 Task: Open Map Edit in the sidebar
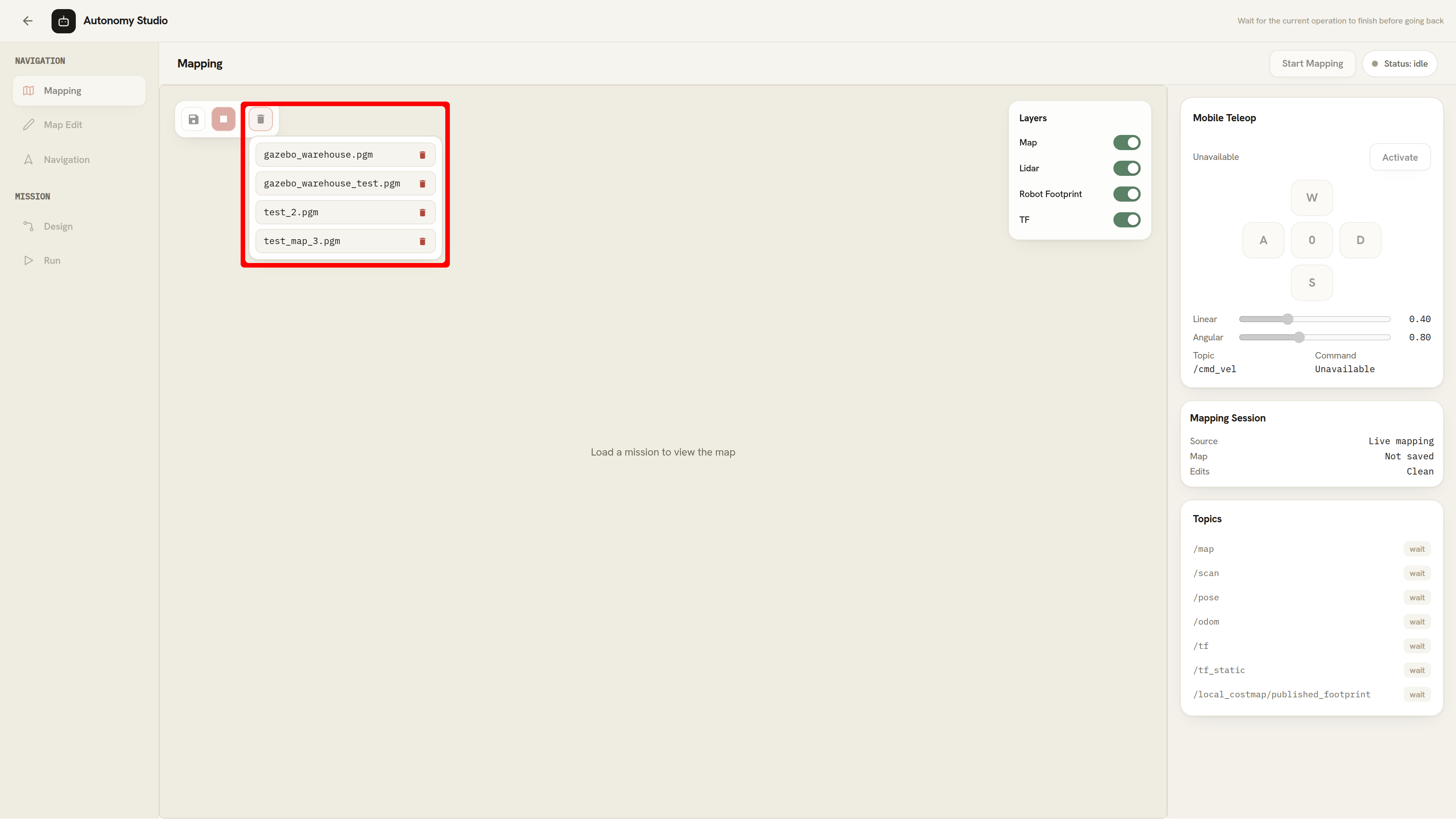pyautogui.click(x=79, y=125)
